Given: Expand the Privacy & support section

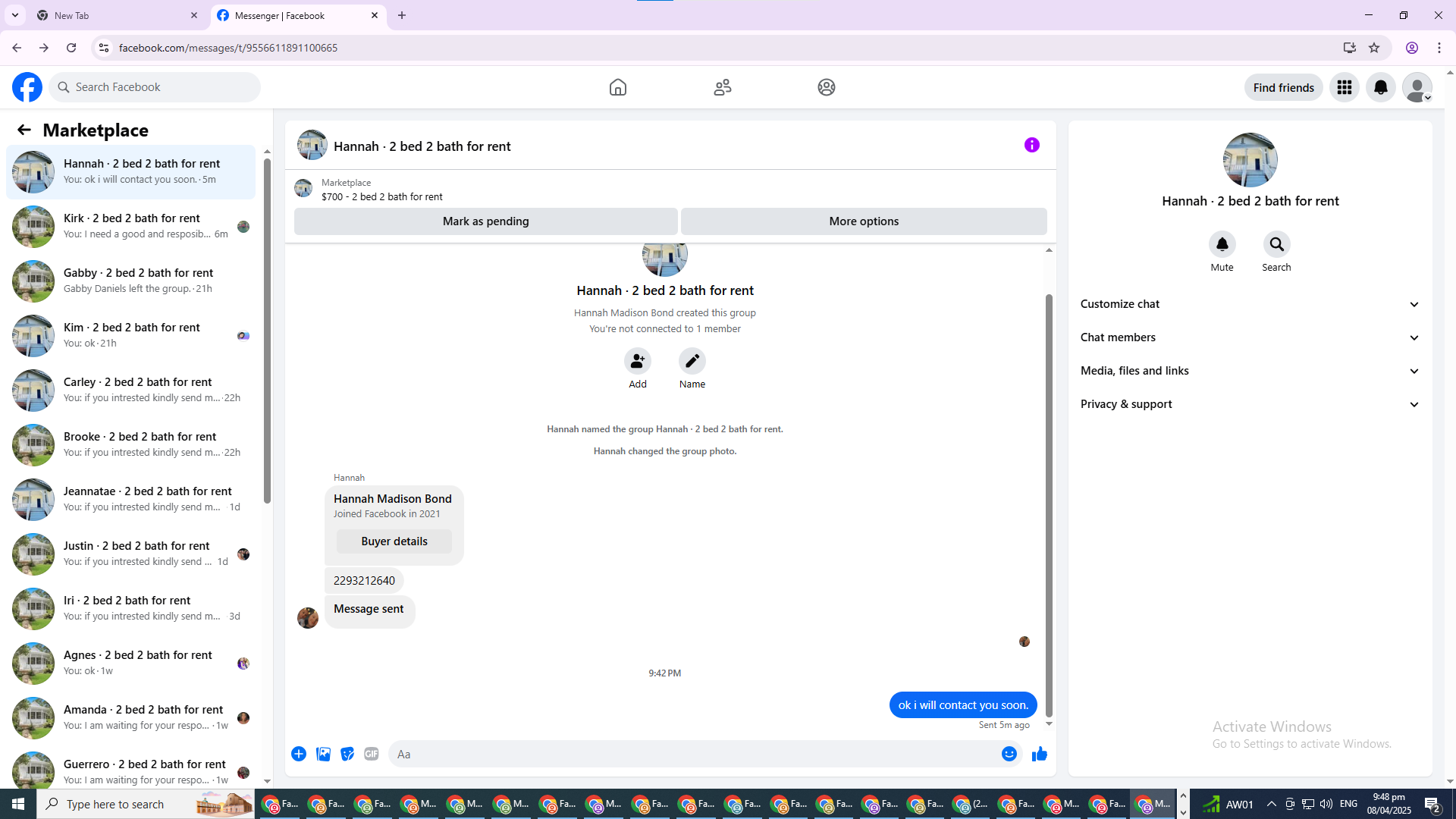Looking at the screenshot, I should click(x=1249, y=404).
